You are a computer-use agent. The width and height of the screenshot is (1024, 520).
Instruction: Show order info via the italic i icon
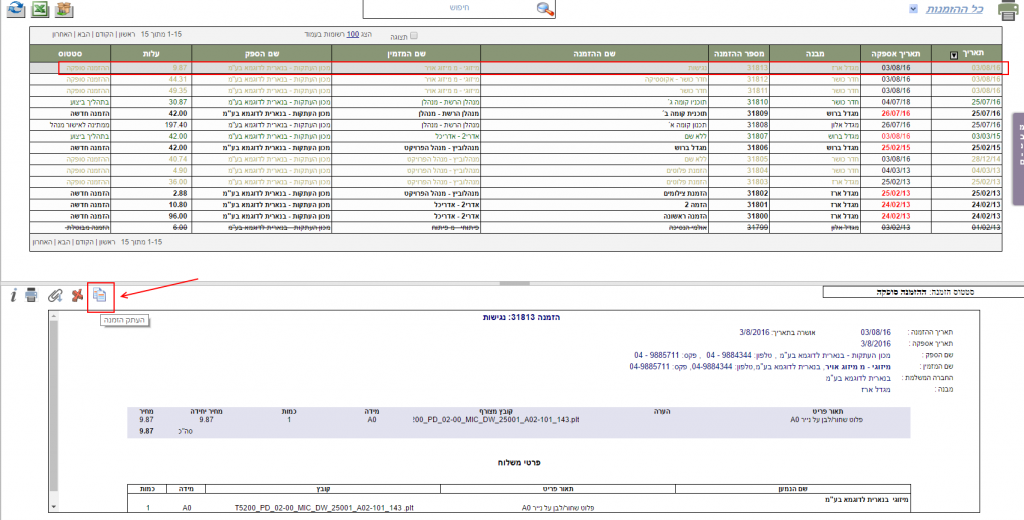click(12, 295)
